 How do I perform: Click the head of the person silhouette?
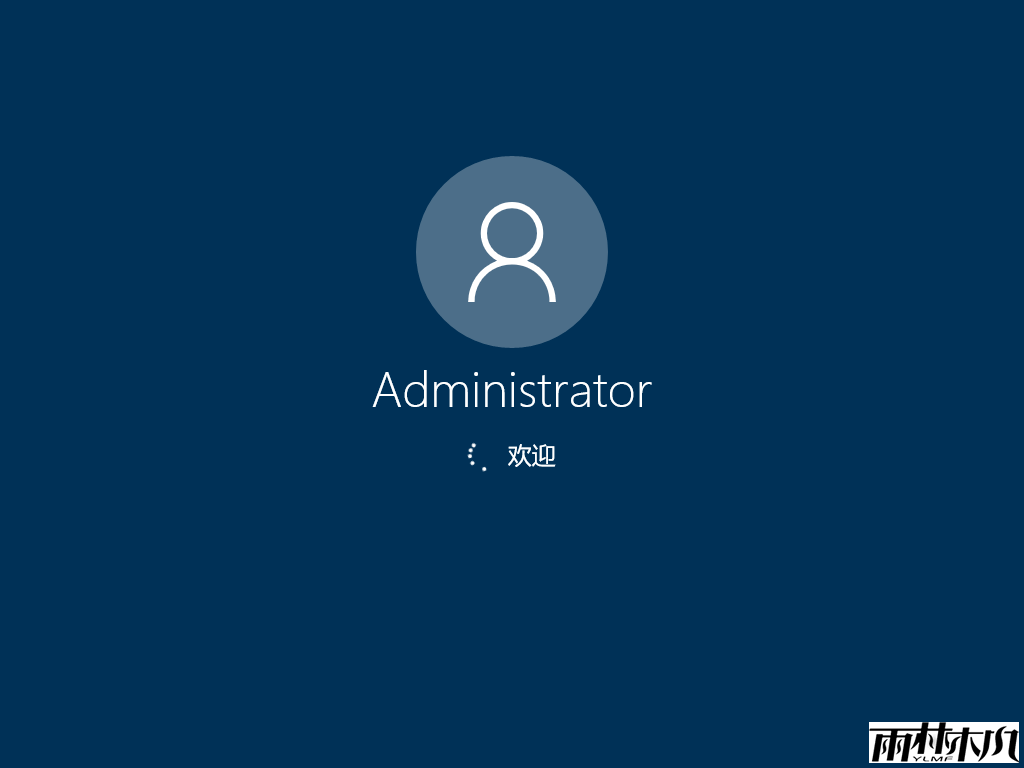(512, 234)
